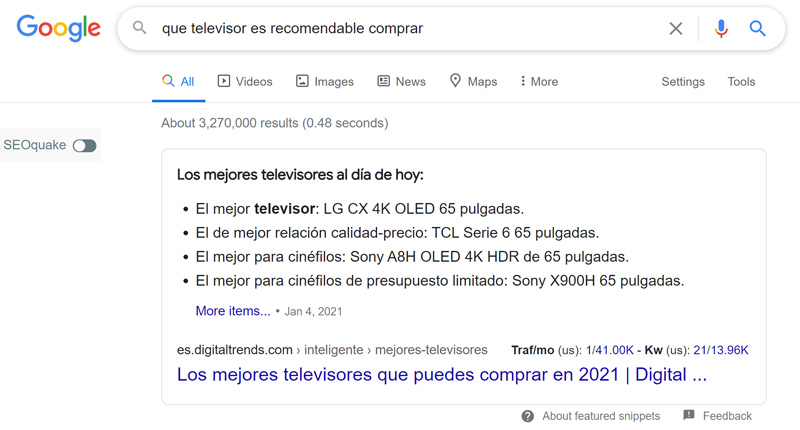
Task: Click the feedback flag icon
Action: click(689, 415)
